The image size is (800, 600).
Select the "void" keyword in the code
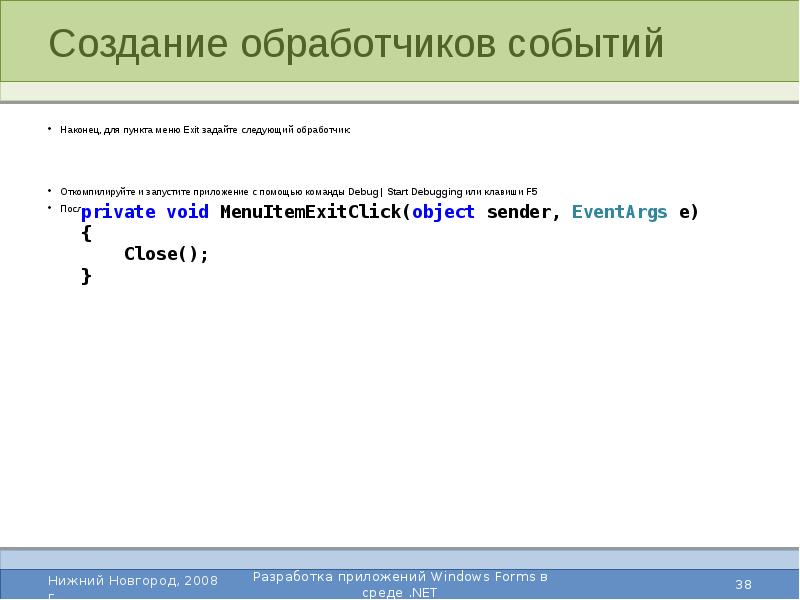pyautogui.click(x=188, y=212)
